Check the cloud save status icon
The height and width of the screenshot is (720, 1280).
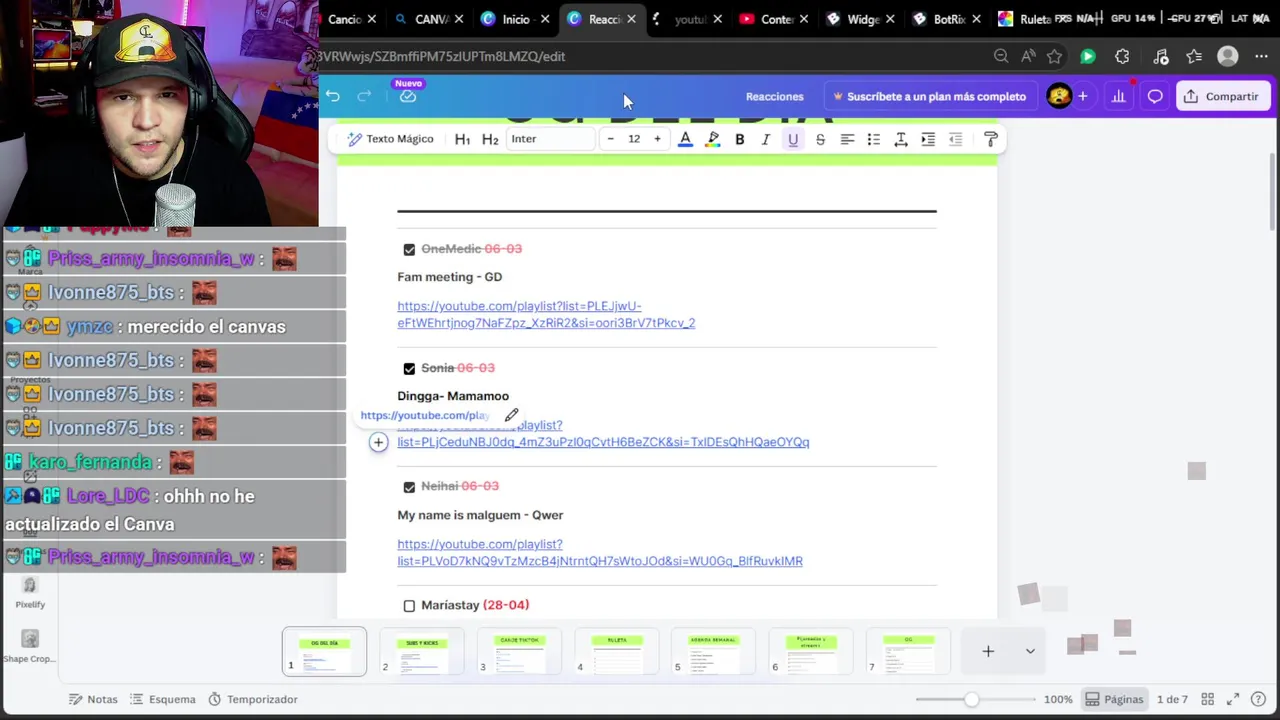point(408,96)
